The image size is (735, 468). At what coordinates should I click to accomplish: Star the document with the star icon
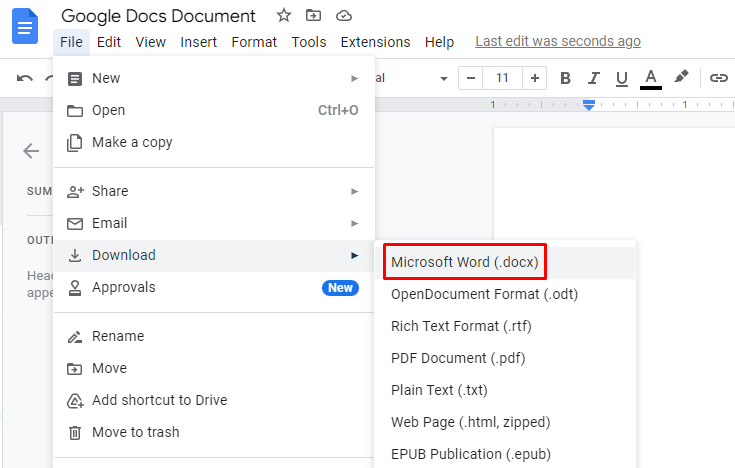tap(284, 15)
